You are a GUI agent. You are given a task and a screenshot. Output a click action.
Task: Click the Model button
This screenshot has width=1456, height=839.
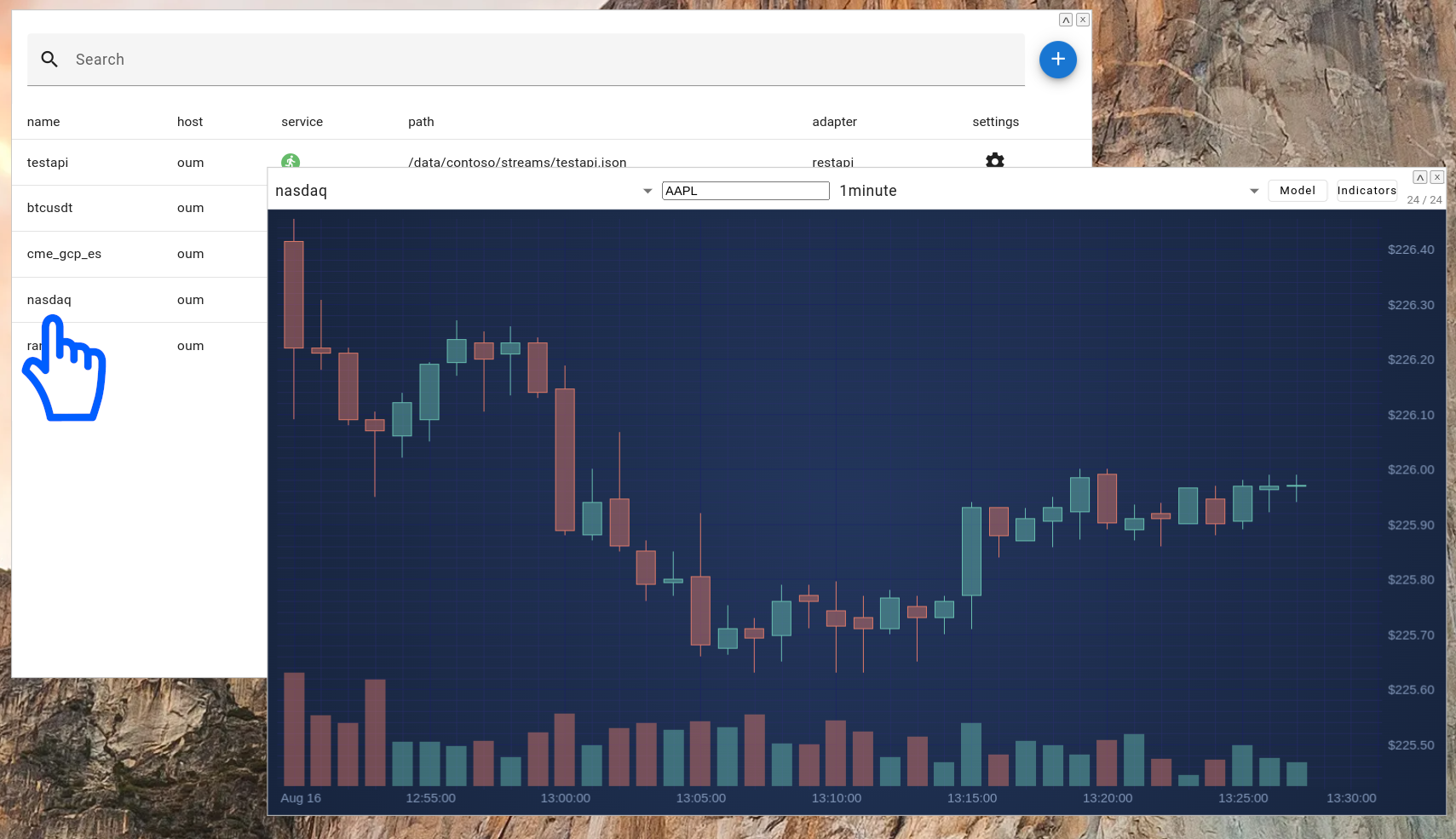click(1297, 191)
